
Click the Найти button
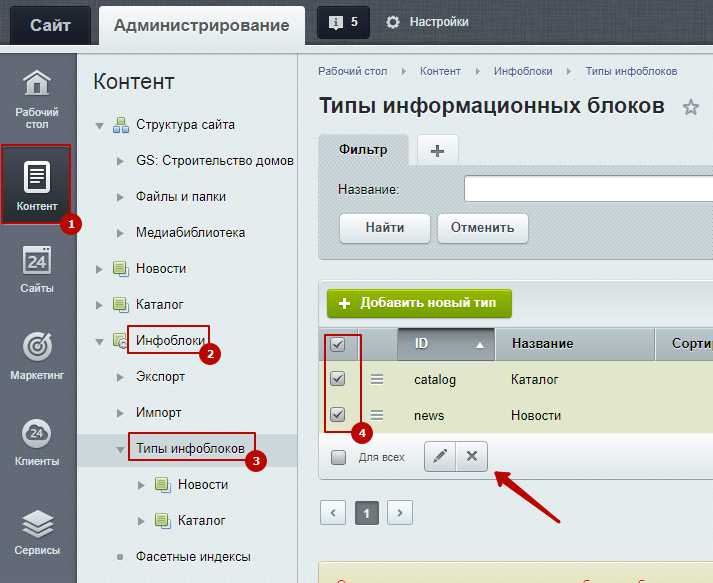click(x=385, y=228)
